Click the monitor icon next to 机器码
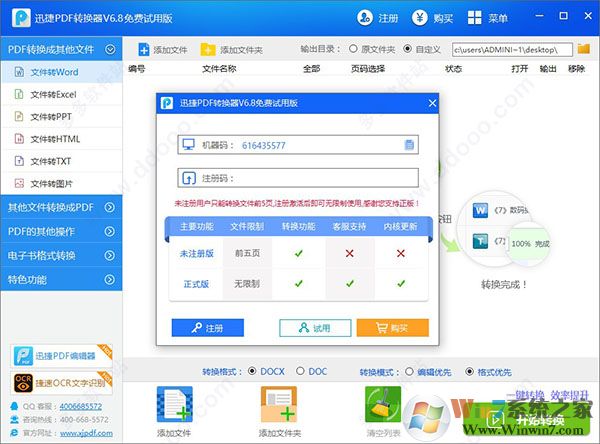The width and height of the screenshot is (600, 444). [x=189, y=145]
